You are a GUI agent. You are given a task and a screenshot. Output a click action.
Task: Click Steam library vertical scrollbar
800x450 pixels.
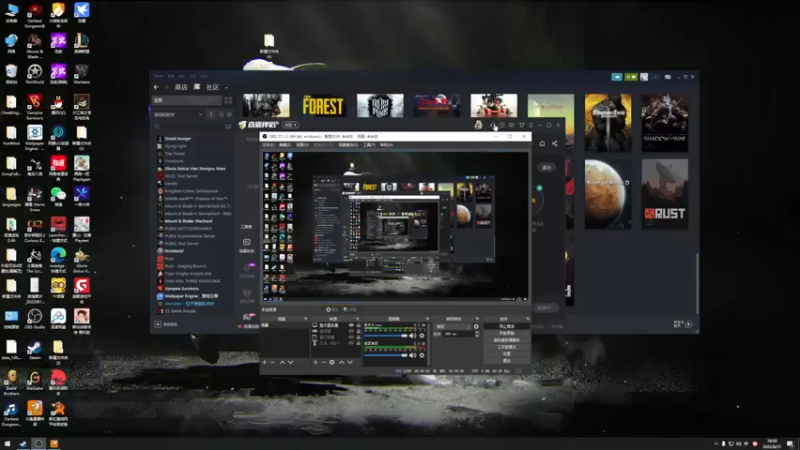coord(697,283)
